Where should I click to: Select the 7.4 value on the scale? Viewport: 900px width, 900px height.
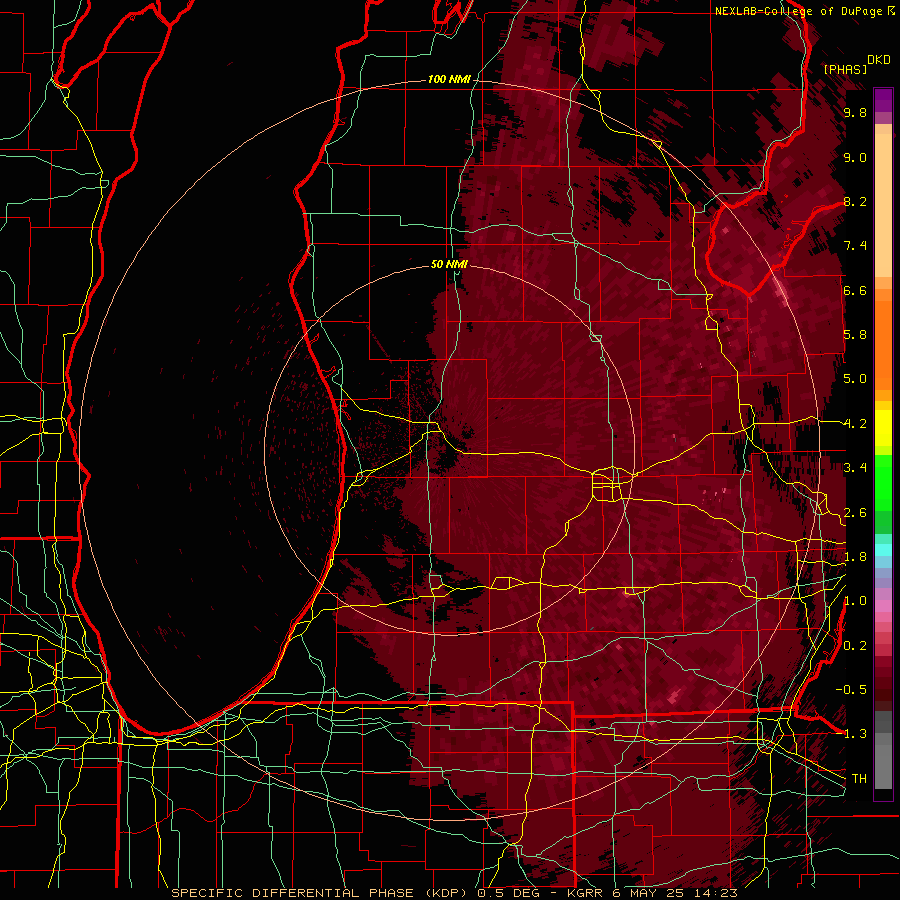click(x=855, y=246)
